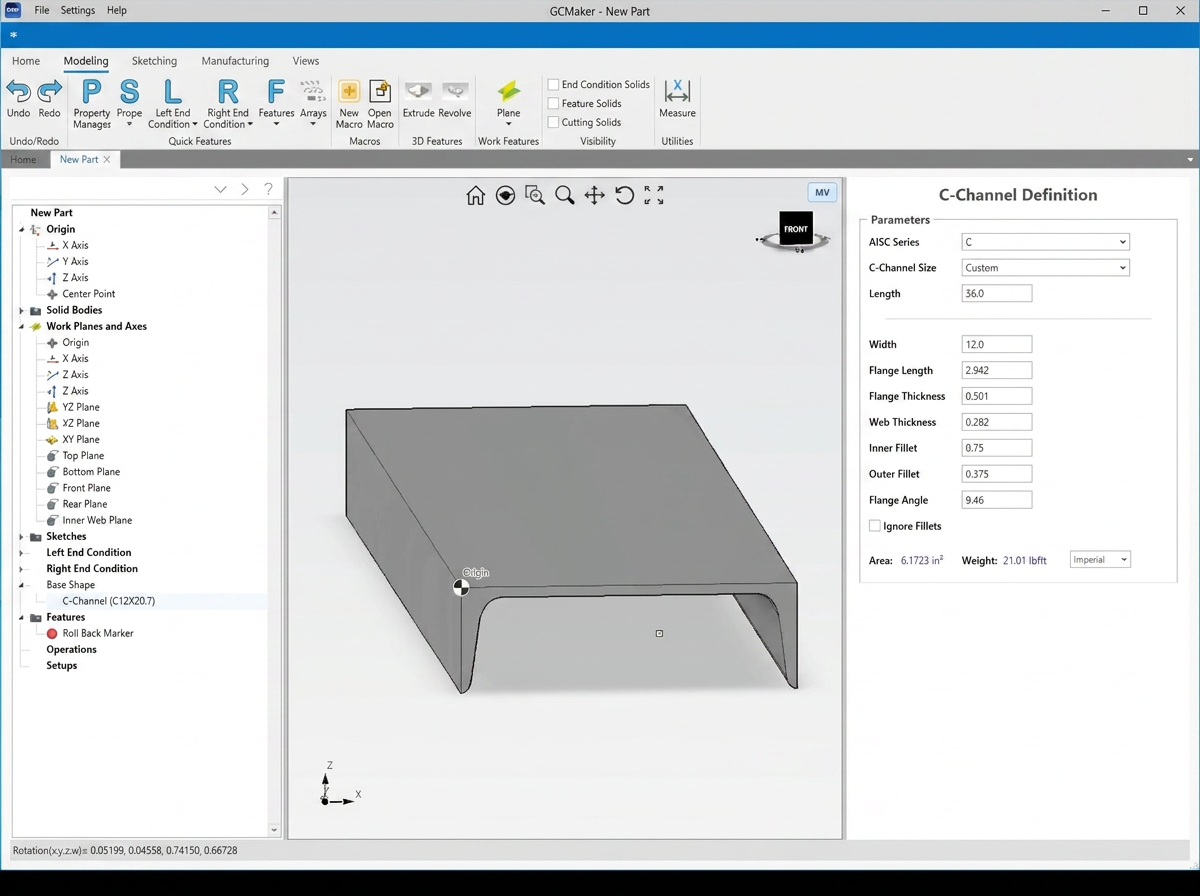Open the AISC Series dropdown
The width and height of the screenshot is (1200, 896).
pos(1045,242)
